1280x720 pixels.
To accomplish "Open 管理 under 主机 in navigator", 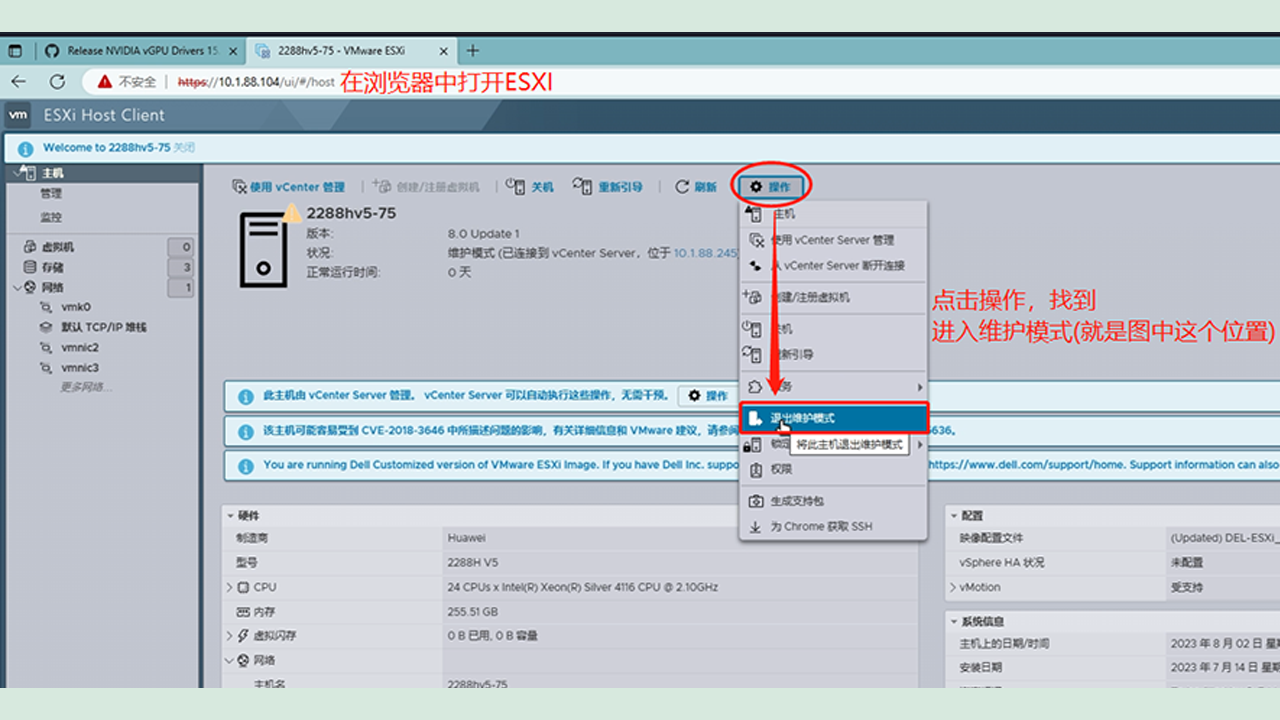I will pyautogui.click(x=51, y=194).
